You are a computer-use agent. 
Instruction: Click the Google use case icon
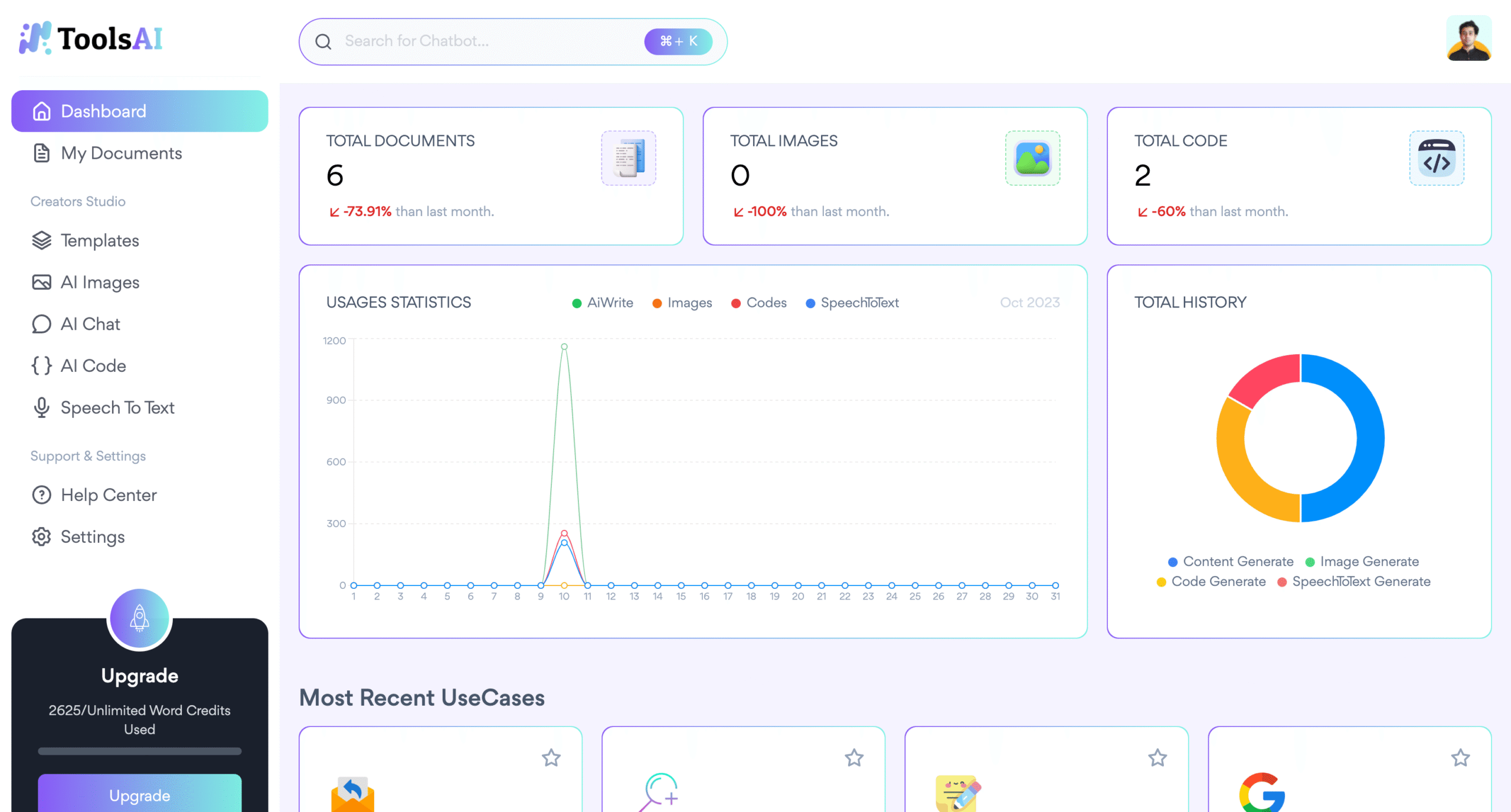(x=1262, y=793)
